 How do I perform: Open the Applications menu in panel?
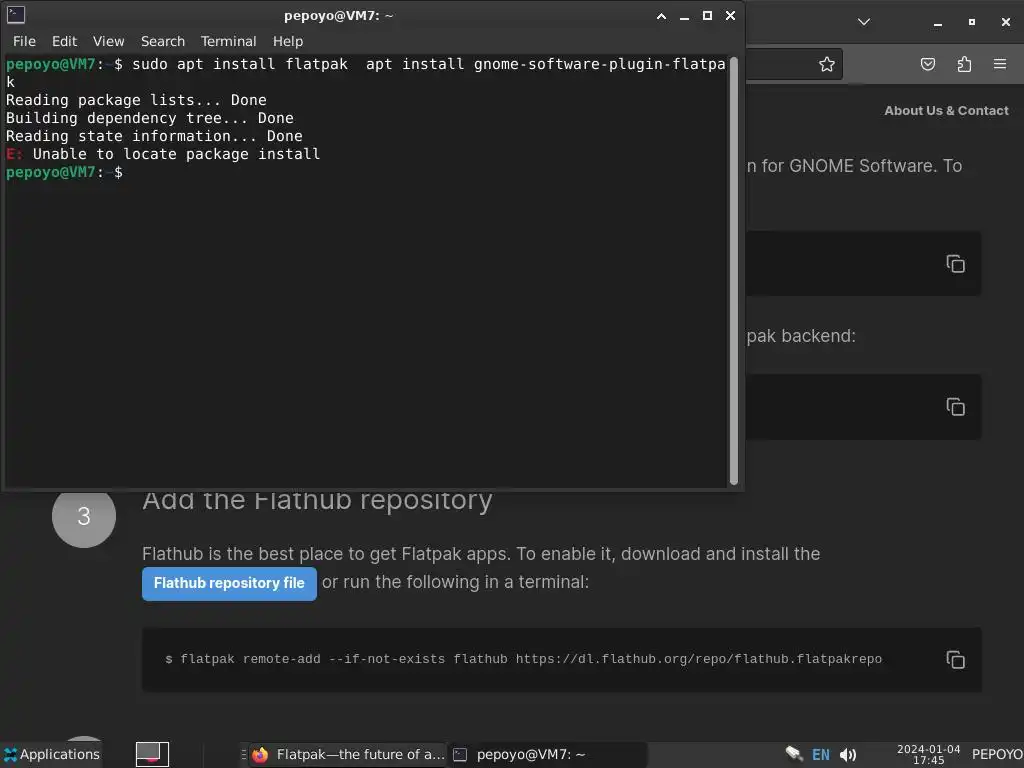(x=52, y=754)
